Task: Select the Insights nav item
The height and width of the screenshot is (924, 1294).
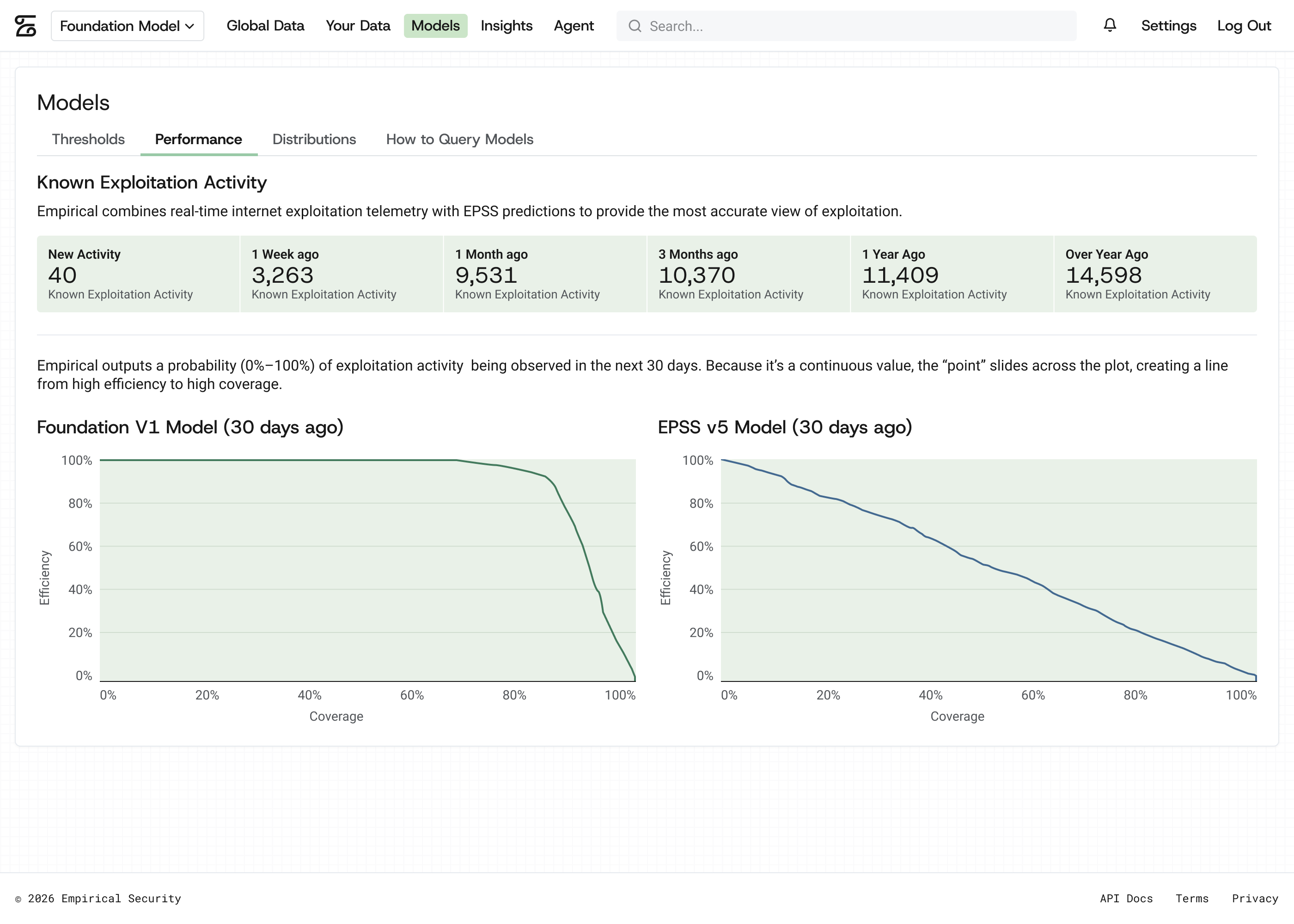Action: tap(506, 25)
